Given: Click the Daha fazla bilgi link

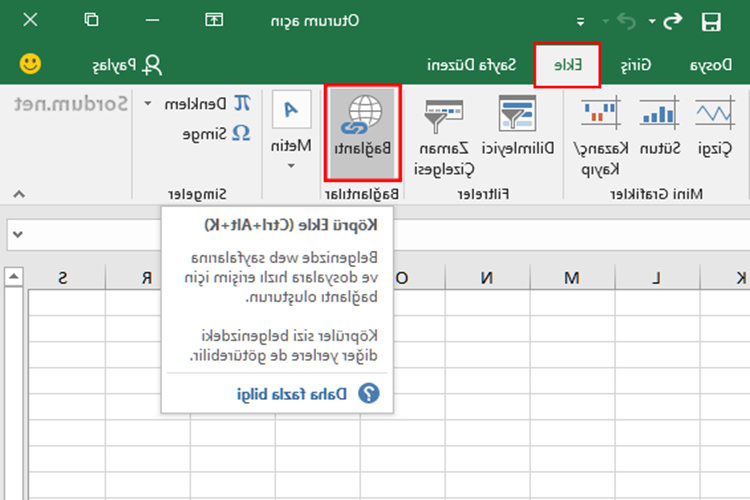Looking at the screenshot, I should [x=291, y=394].
